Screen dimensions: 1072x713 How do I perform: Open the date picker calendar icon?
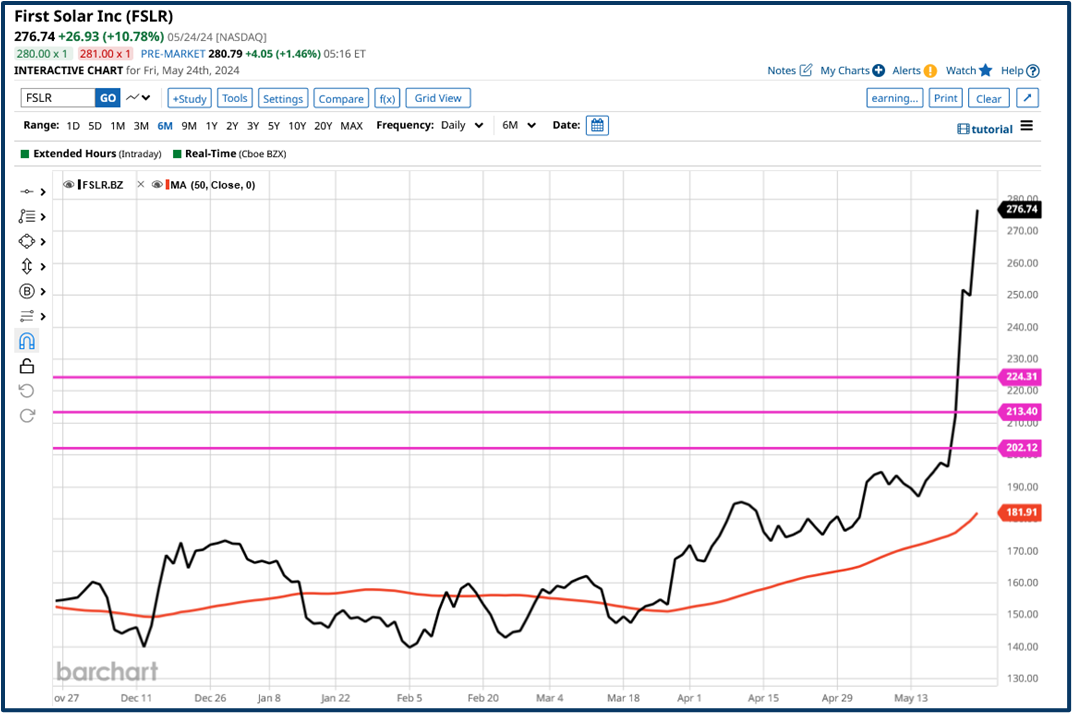click(x=597, y=125)
